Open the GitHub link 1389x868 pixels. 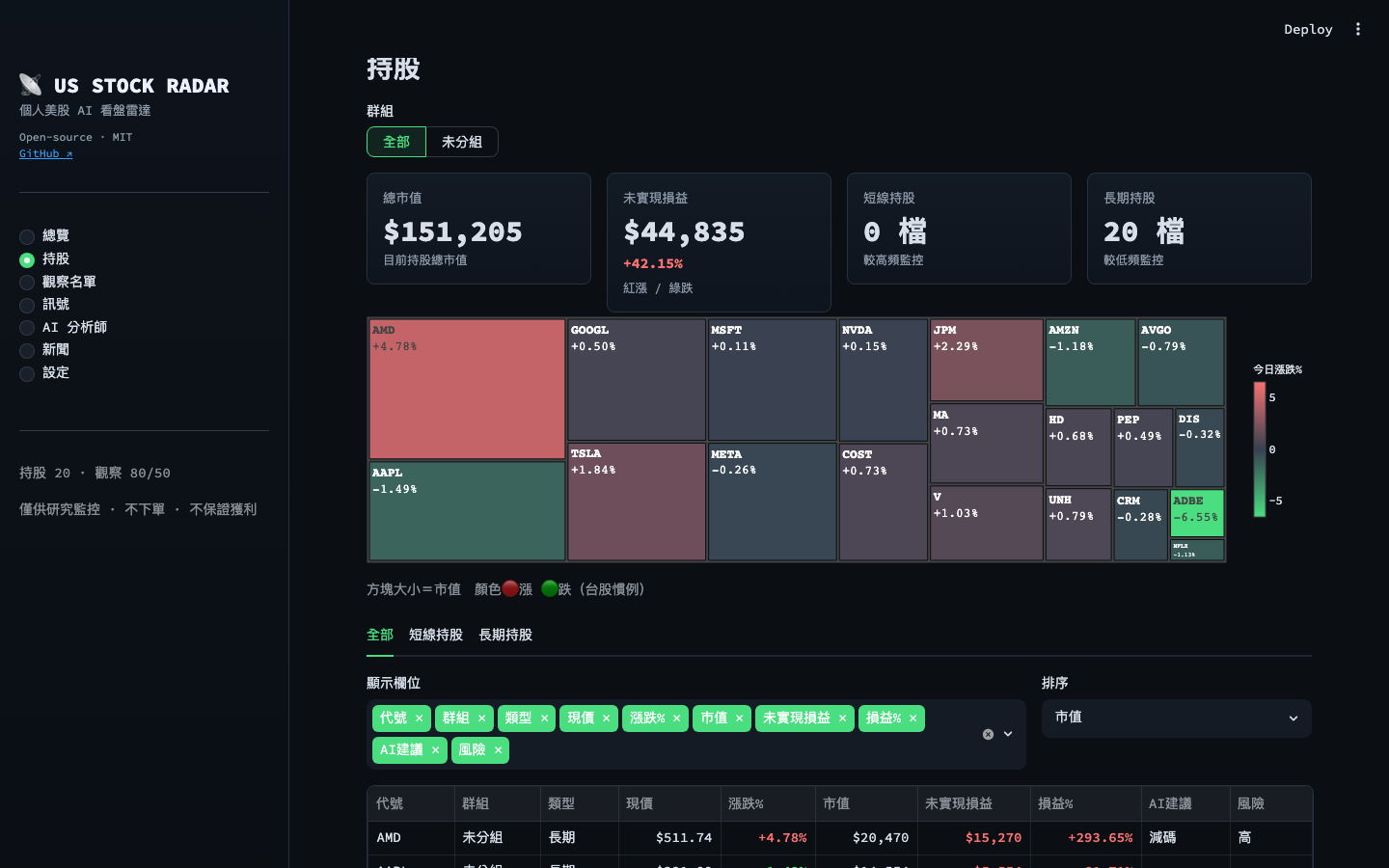tap(45, 153)
